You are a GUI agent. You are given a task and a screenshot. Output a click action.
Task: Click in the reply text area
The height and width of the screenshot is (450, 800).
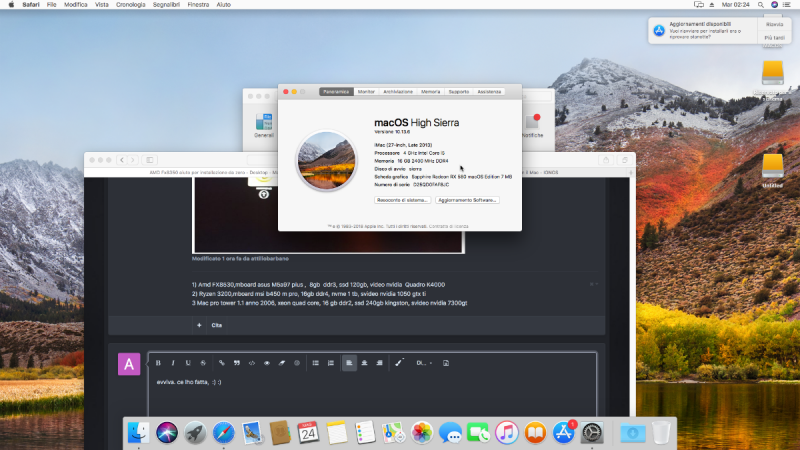[x=370, y=395]
